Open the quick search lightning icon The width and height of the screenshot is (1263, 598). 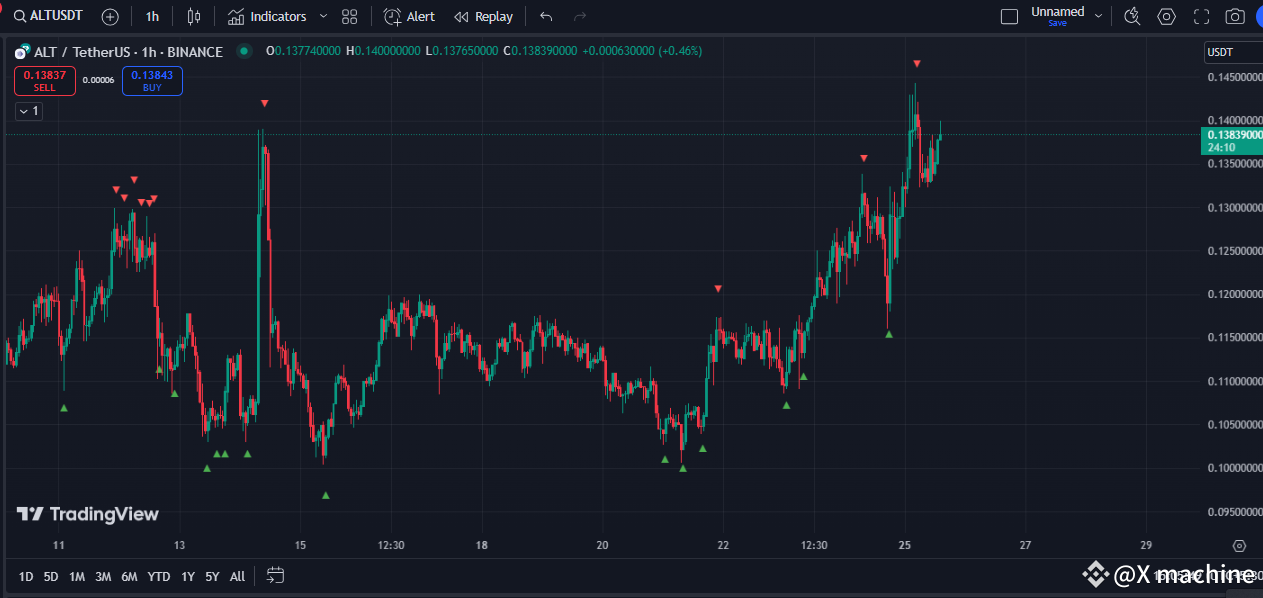(x=1132, y=16)
